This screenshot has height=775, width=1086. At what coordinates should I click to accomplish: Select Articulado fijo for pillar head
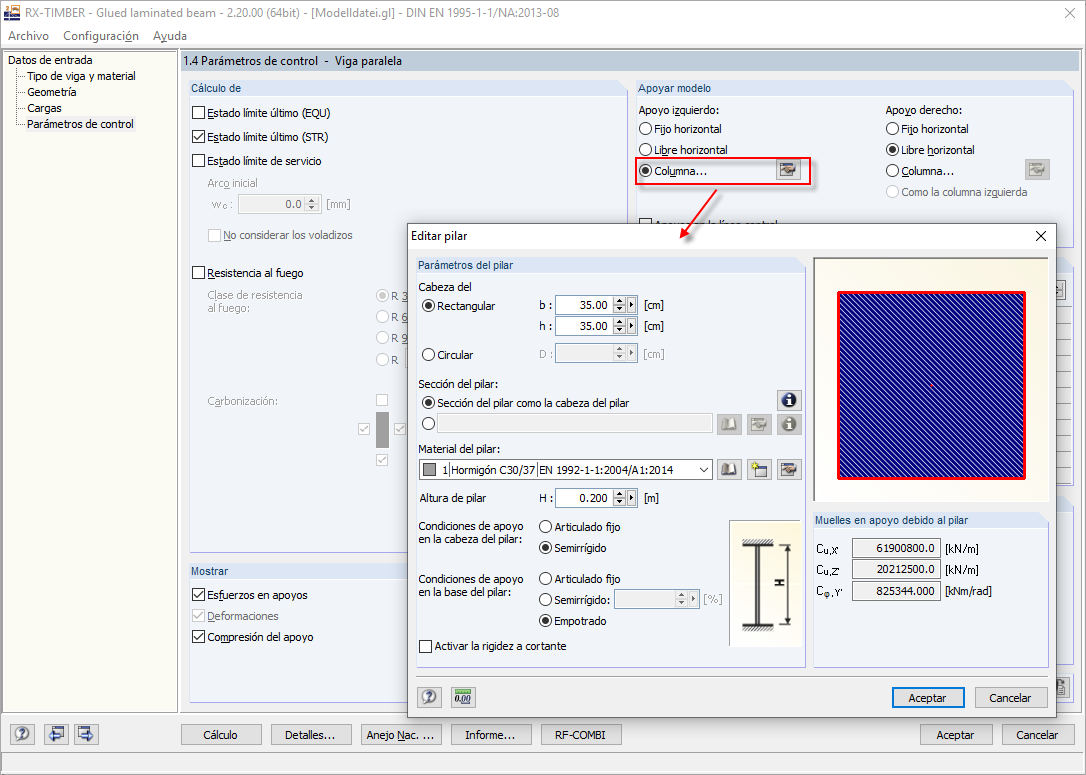pos(546,527)
